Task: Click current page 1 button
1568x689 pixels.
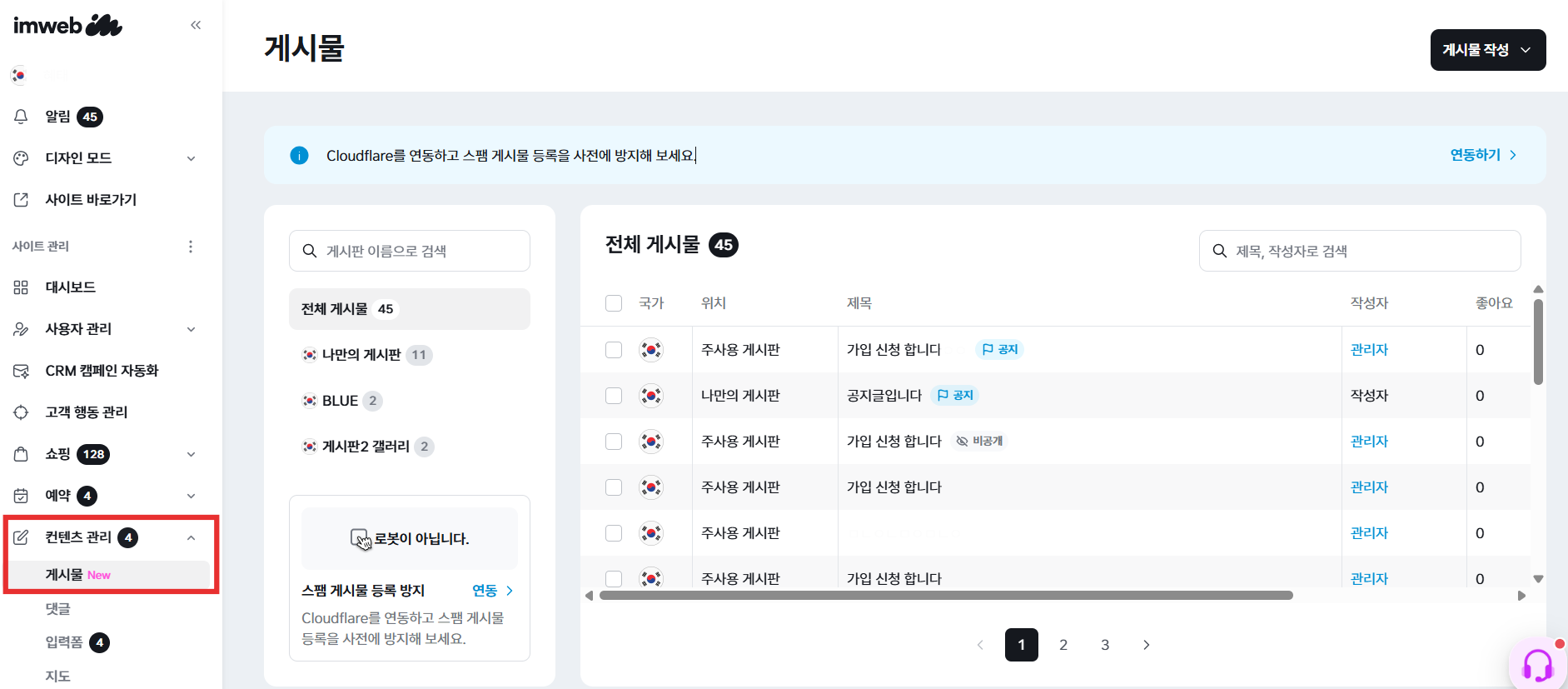Action: click(x=1022, y=645)
